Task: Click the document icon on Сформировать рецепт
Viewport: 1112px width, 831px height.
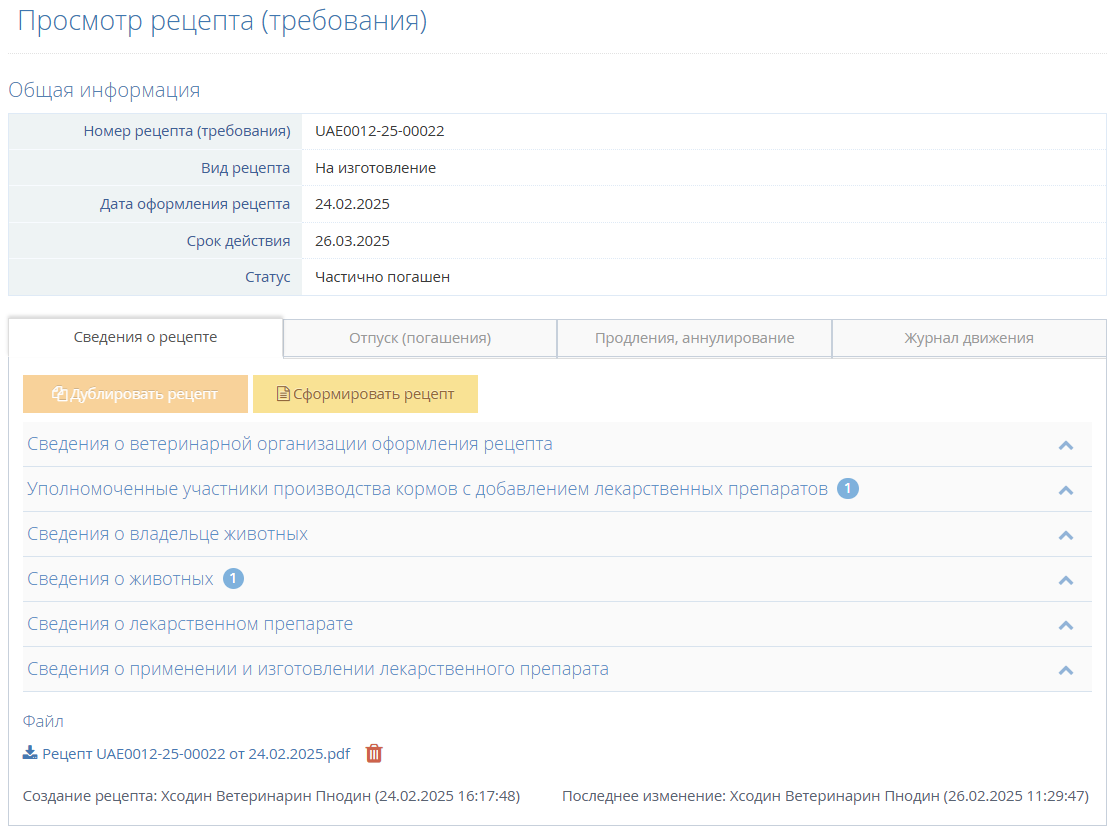Action: 283,394
